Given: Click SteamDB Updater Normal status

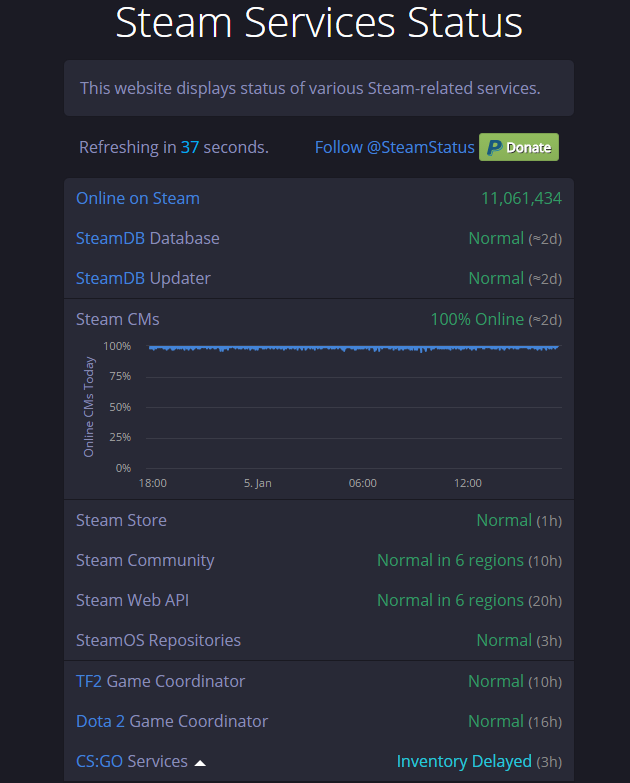Looking at the screenshot, I should 515,278.
